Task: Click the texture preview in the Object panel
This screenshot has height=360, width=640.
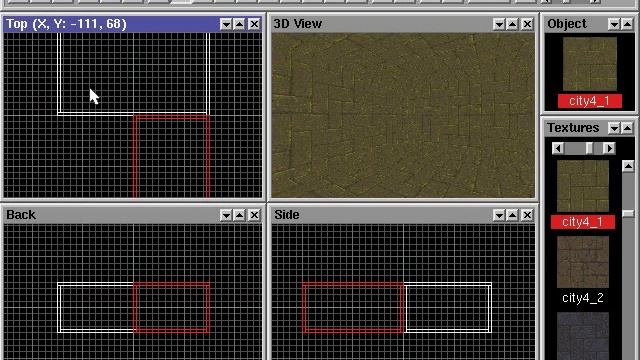Action: [x=590, y=64]
